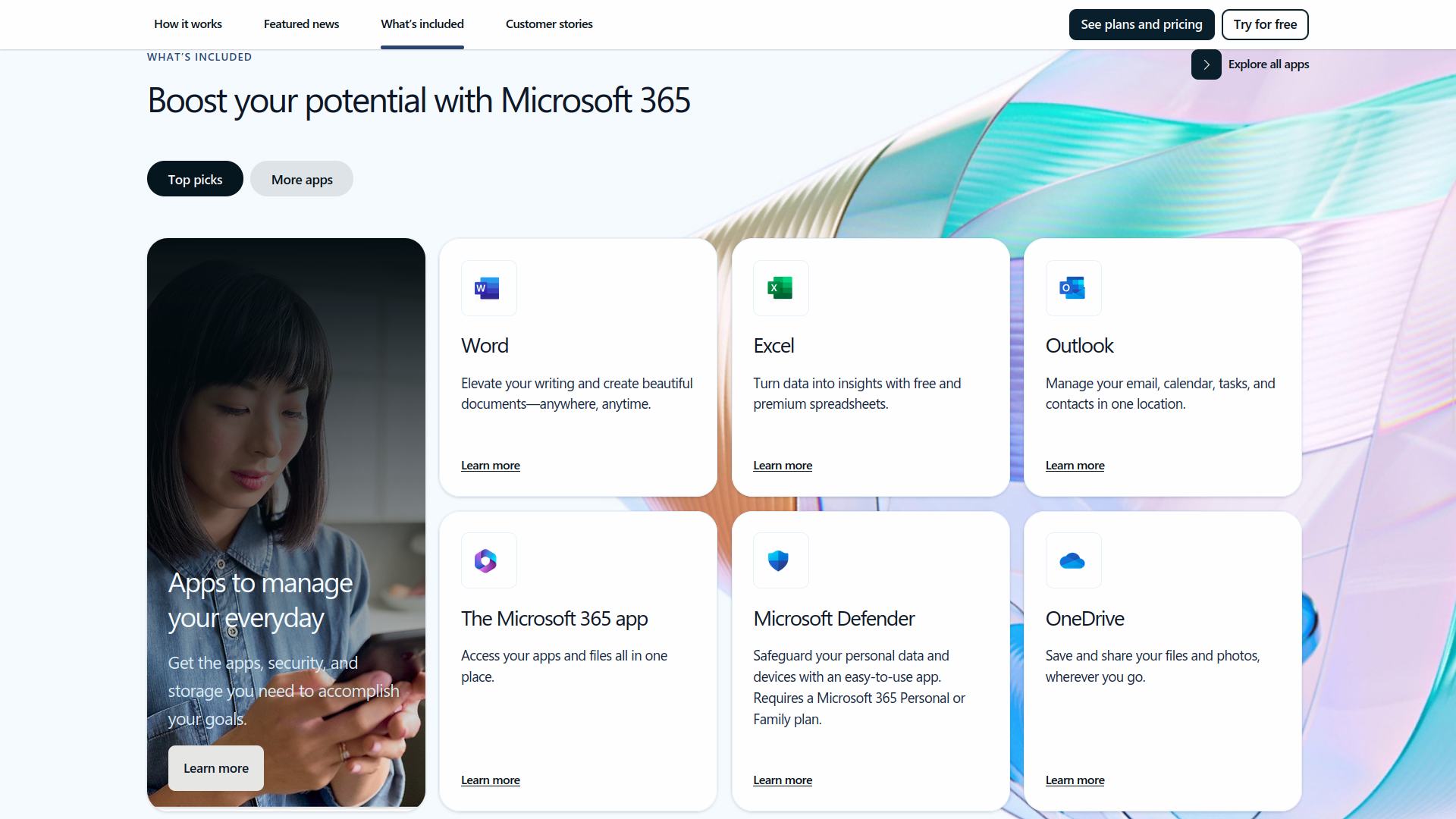The image size is (1456, 819).
Task: Click the Get the apps, security, and storage text
Action: click(x=284, y=691)
